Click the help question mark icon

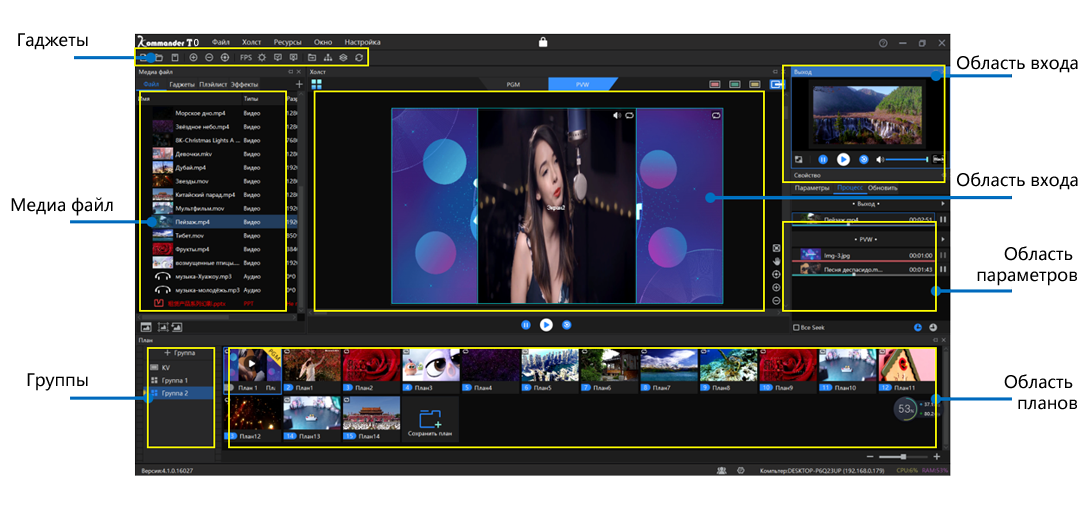coord(883,42)
